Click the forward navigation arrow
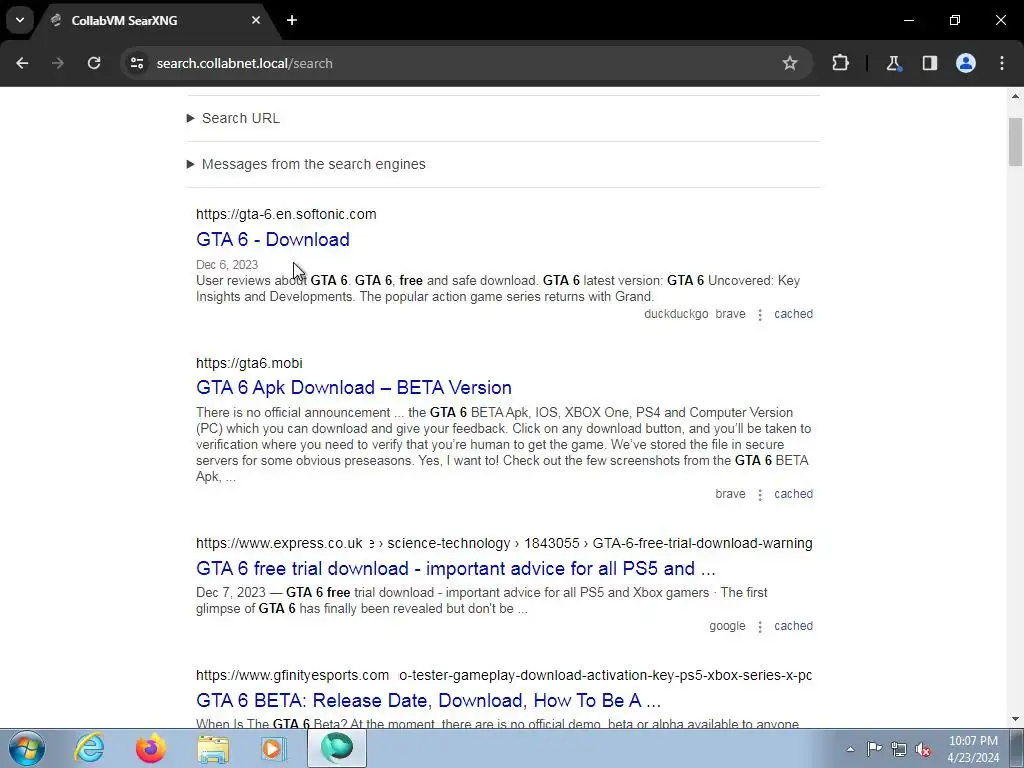The width and height of the screenshot is (1024, 768). click(58, 63)
